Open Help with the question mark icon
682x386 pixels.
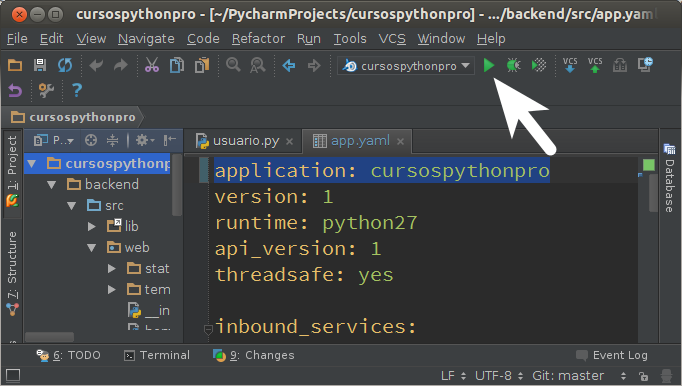(77, 91)
